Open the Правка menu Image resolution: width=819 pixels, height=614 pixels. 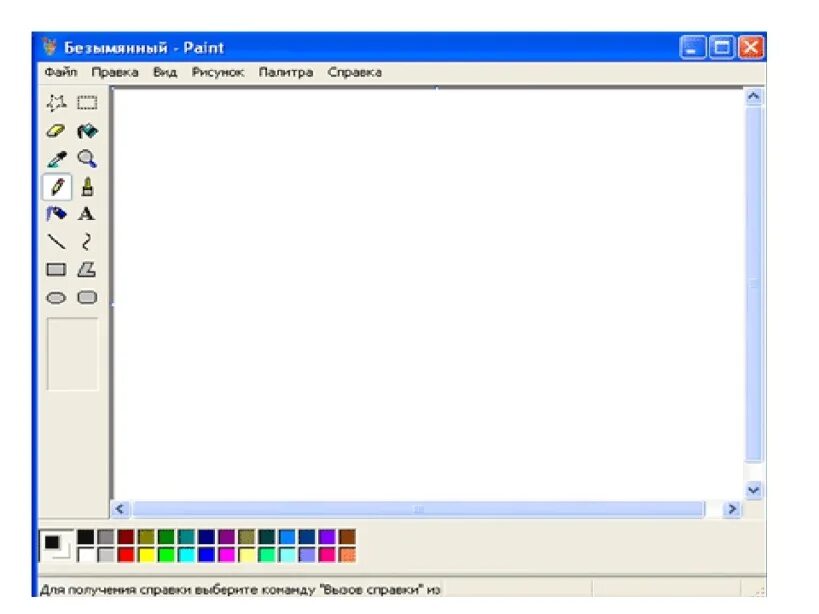[x=115, y=72]
